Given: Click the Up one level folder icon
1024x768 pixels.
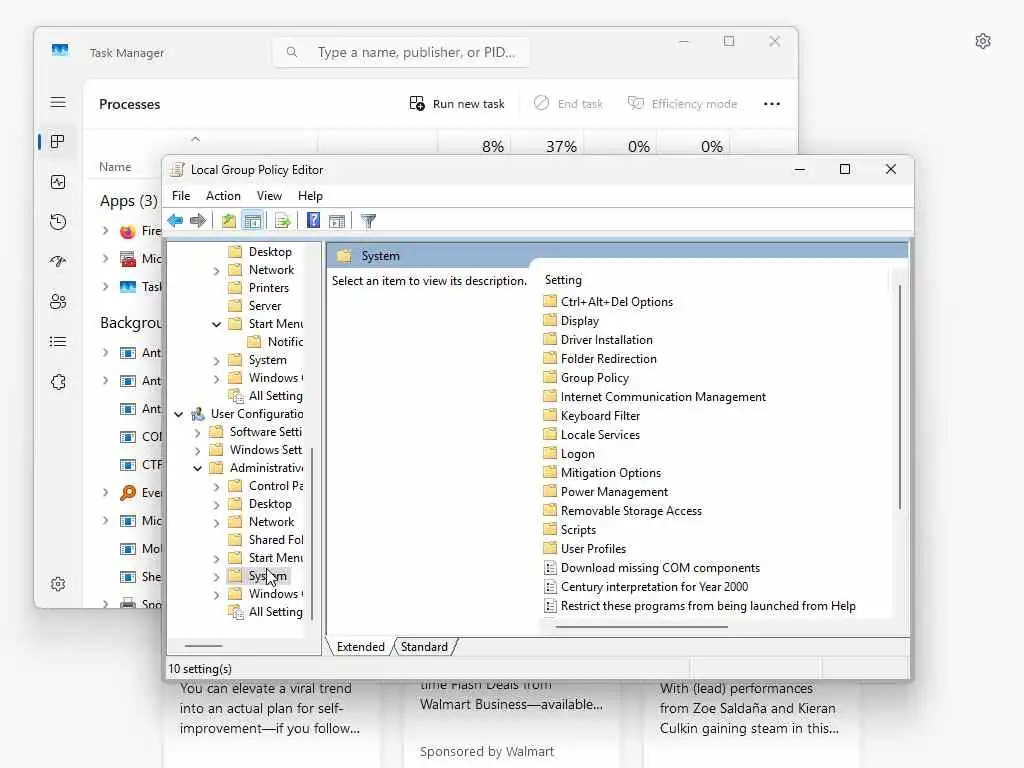Looking at the screenshot, I should [x=228, y=221].
